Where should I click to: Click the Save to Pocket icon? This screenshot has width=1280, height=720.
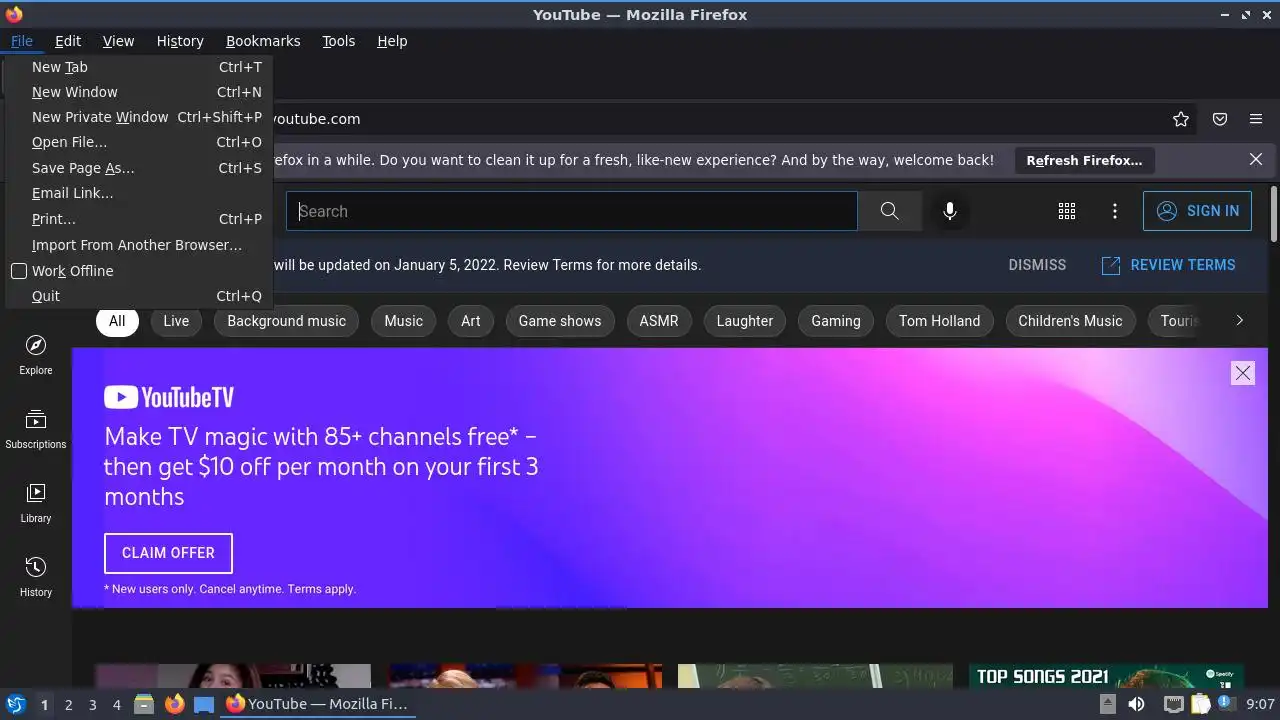1220,119
